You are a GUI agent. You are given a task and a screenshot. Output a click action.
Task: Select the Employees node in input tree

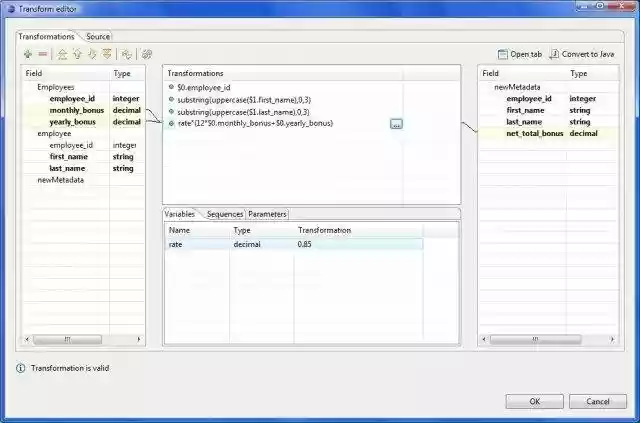click(56, 87)
